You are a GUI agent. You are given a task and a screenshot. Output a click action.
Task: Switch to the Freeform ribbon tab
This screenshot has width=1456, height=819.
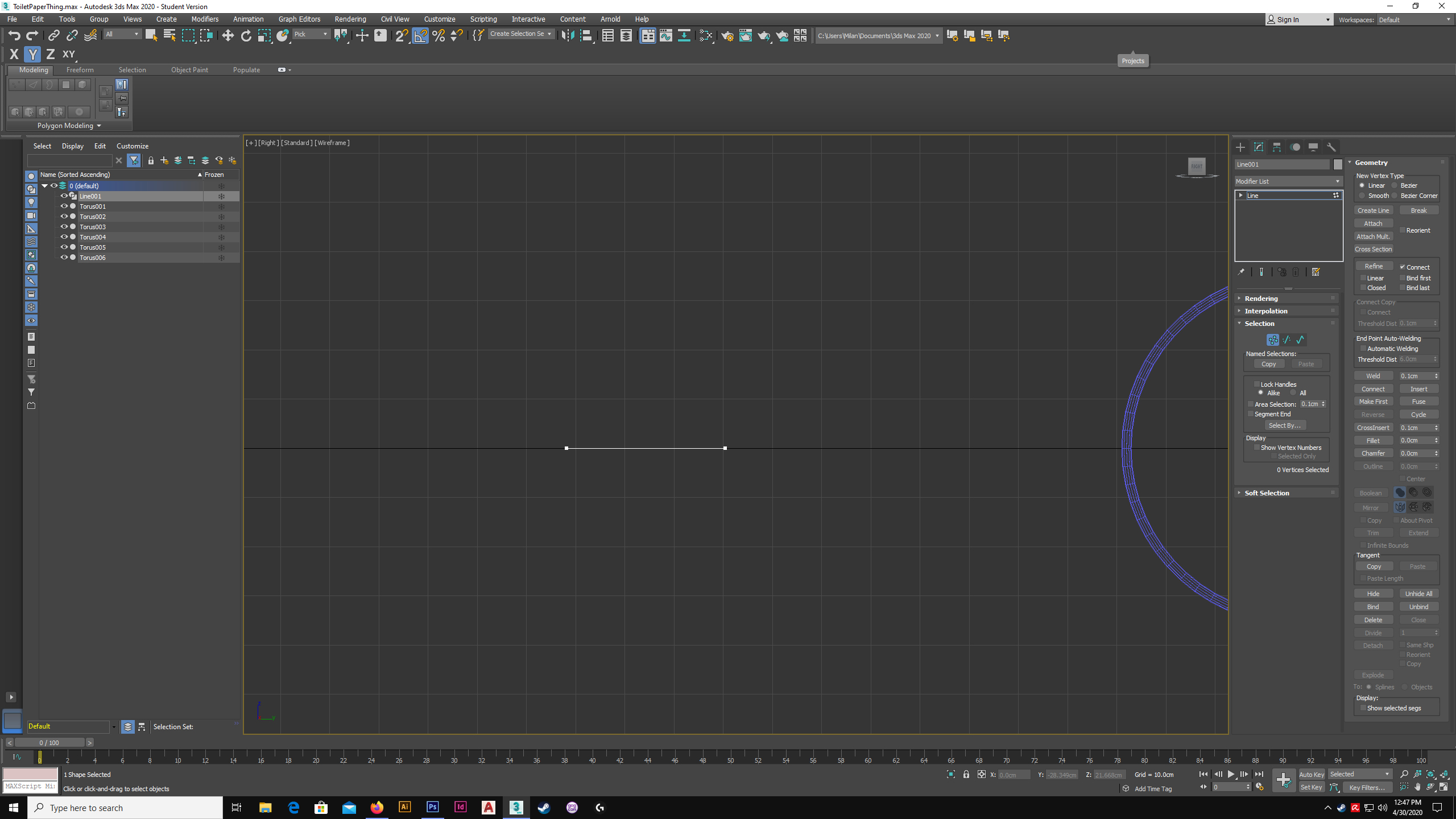80,70
